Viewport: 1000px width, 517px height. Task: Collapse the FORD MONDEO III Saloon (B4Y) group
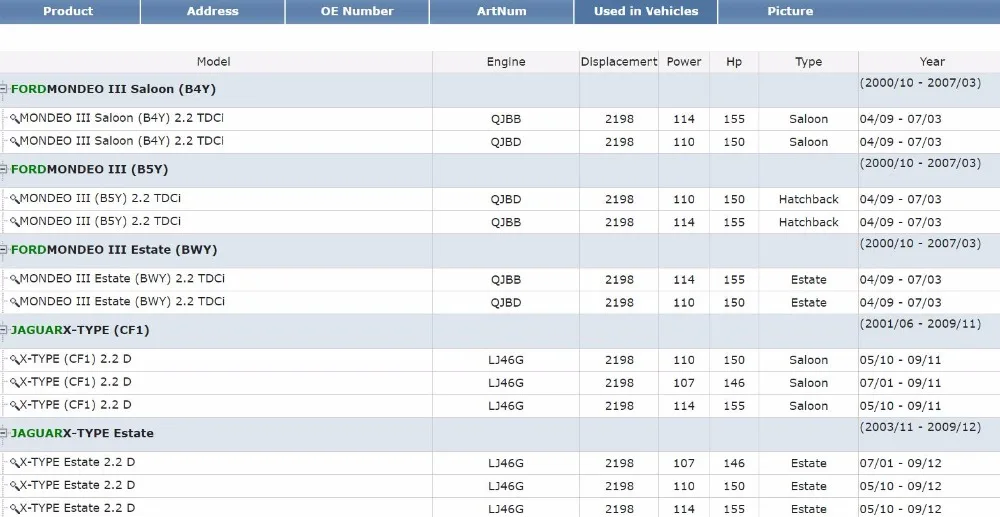(x=4, y=89)
